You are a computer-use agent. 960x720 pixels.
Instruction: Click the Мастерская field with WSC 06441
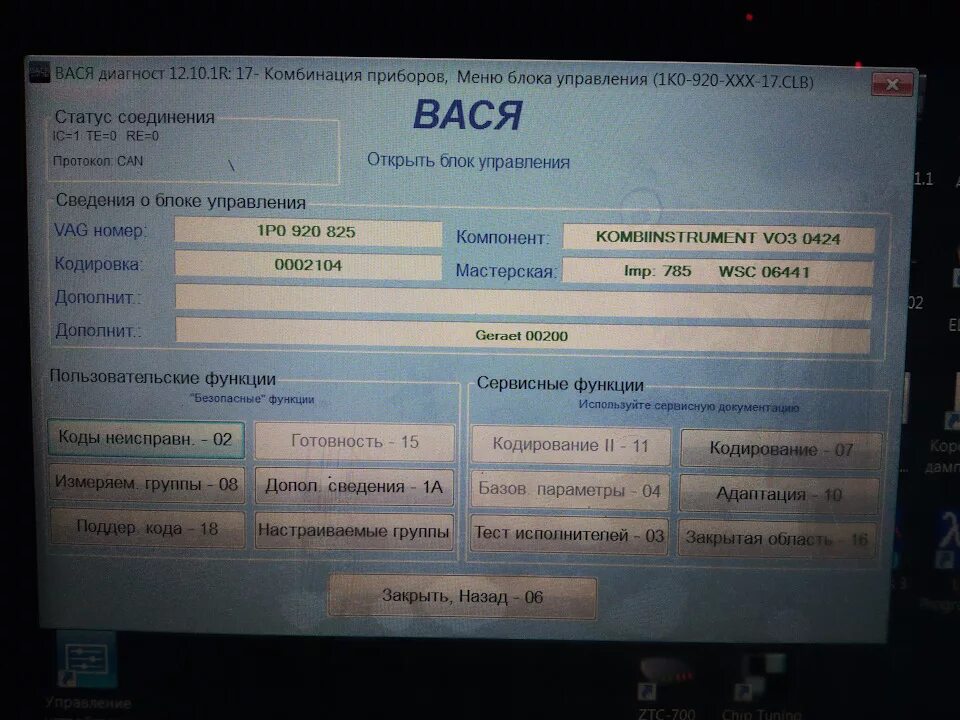click(718, 271)
